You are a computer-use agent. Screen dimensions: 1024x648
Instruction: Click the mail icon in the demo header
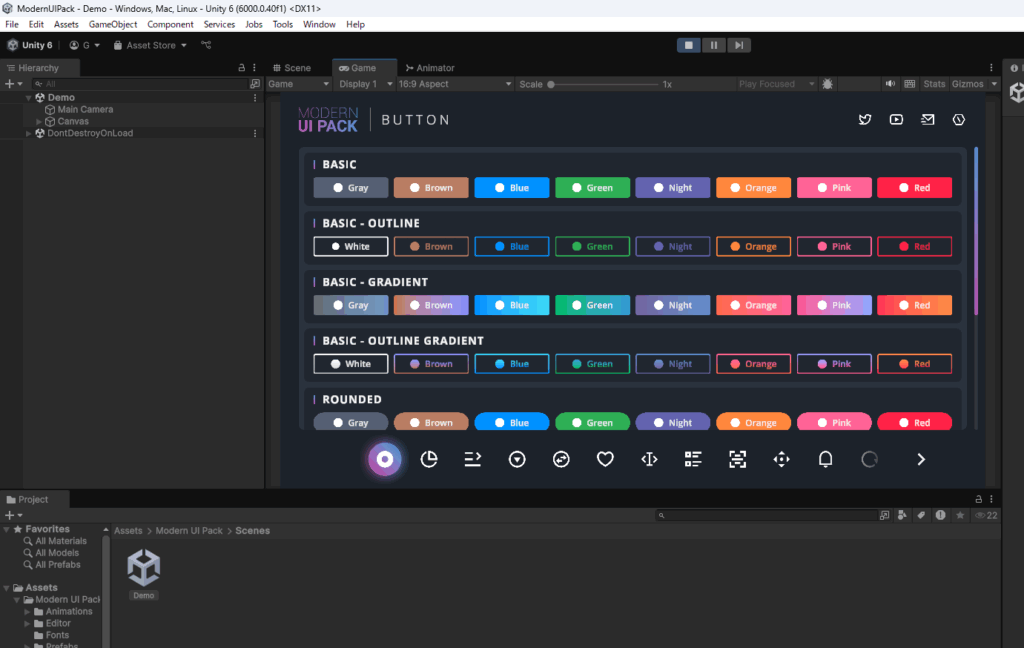click(927, 120)
